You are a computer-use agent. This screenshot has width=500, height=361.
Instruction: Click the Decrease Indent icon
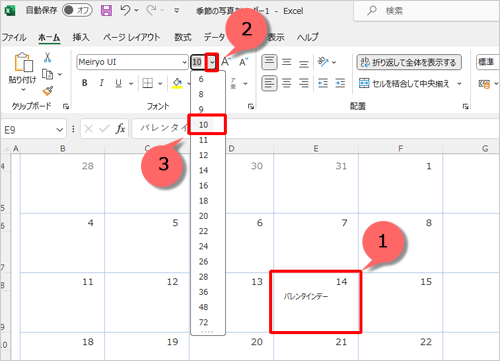(323, 83)
